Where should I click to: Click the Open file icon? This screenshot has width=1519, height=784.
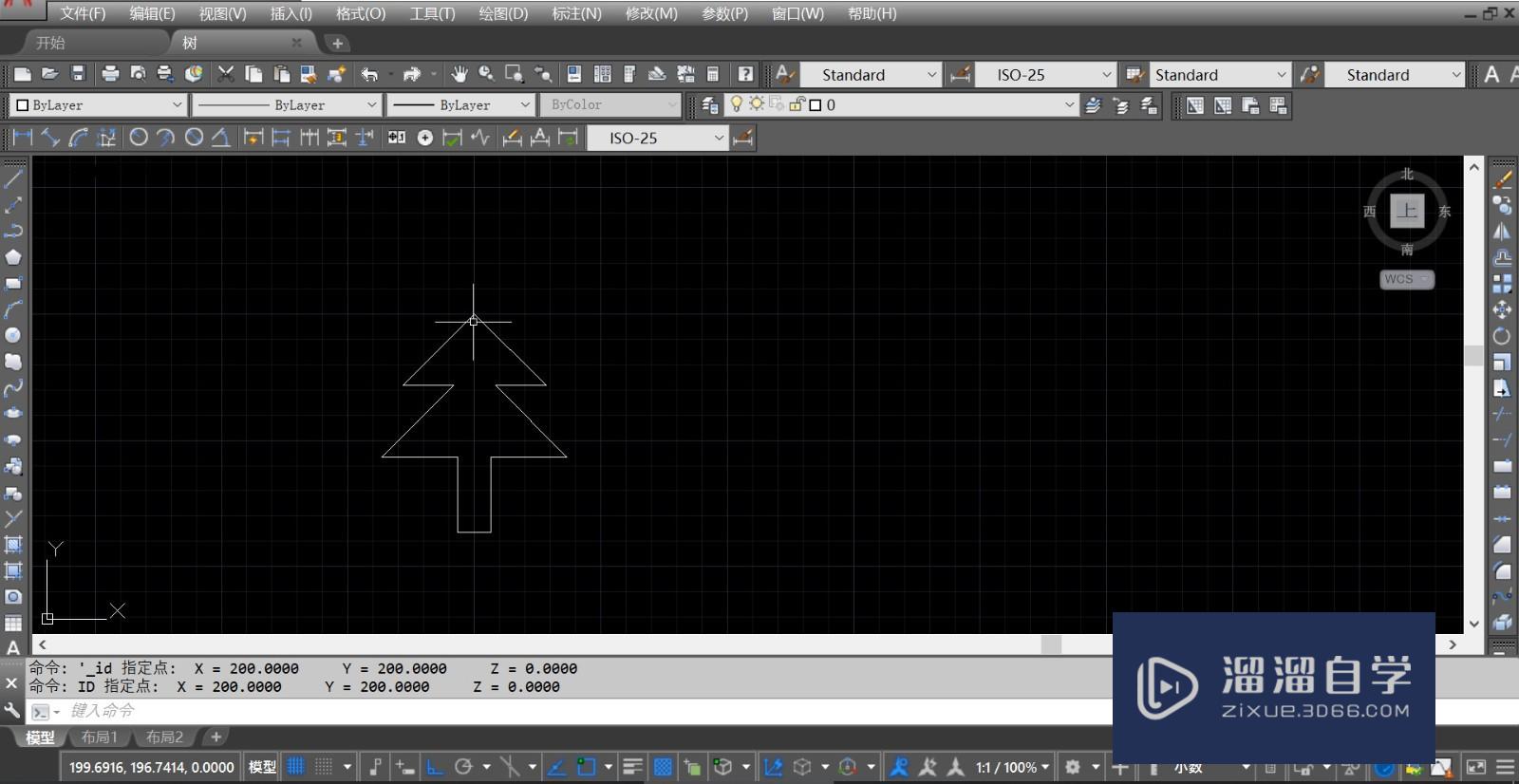point(50,74)
